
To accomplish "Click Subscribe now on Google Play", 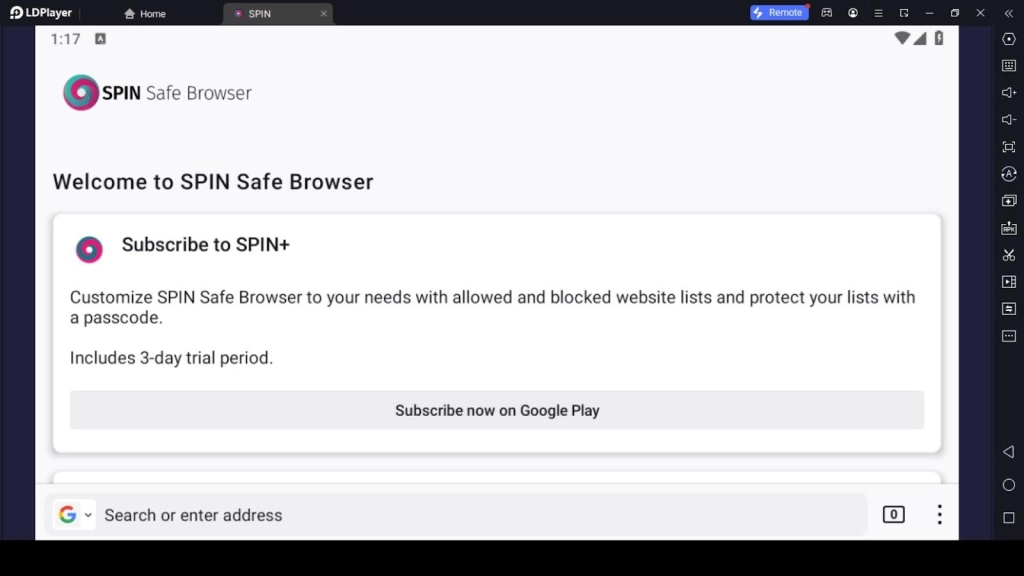I will (x=497, y=410).
